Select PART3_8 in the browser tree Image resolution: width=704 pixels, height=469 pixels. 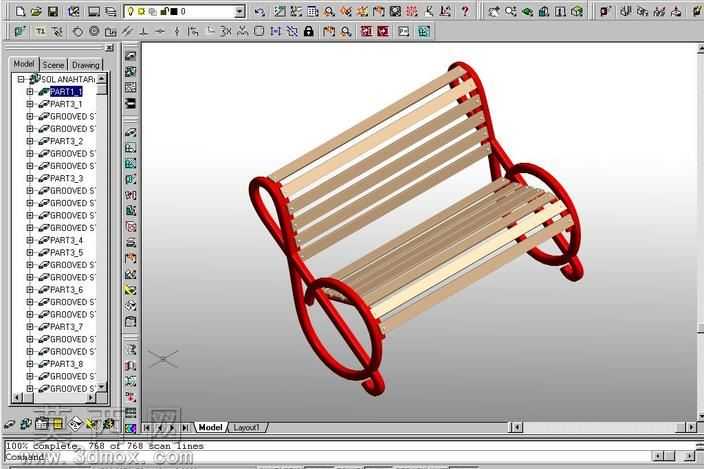point(66,364)
